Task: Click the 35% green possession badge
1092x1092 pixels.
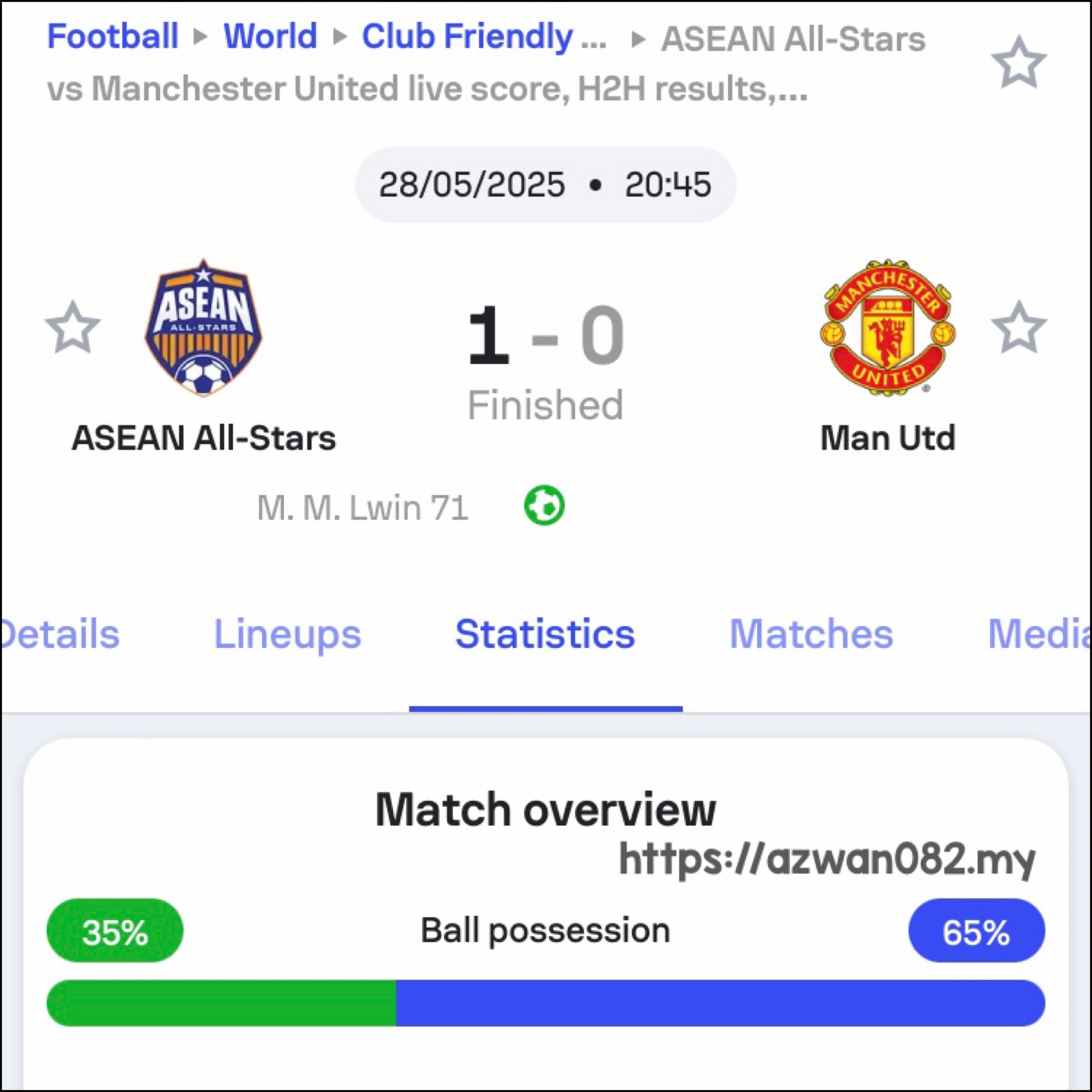Action: pos(115,931)
